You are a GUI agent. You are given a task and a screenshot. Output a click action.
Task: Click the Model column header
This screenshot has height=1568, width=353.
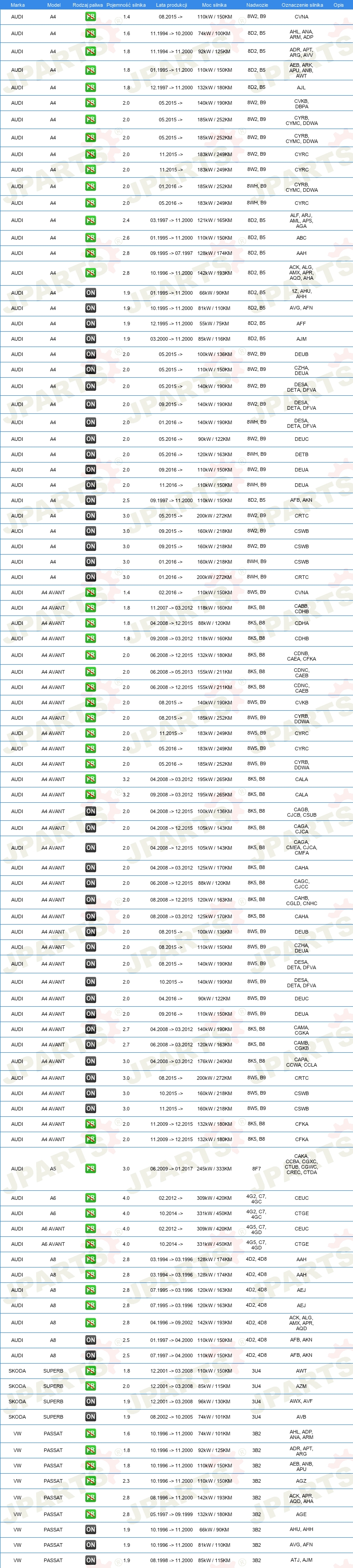(x=54, y=5)
